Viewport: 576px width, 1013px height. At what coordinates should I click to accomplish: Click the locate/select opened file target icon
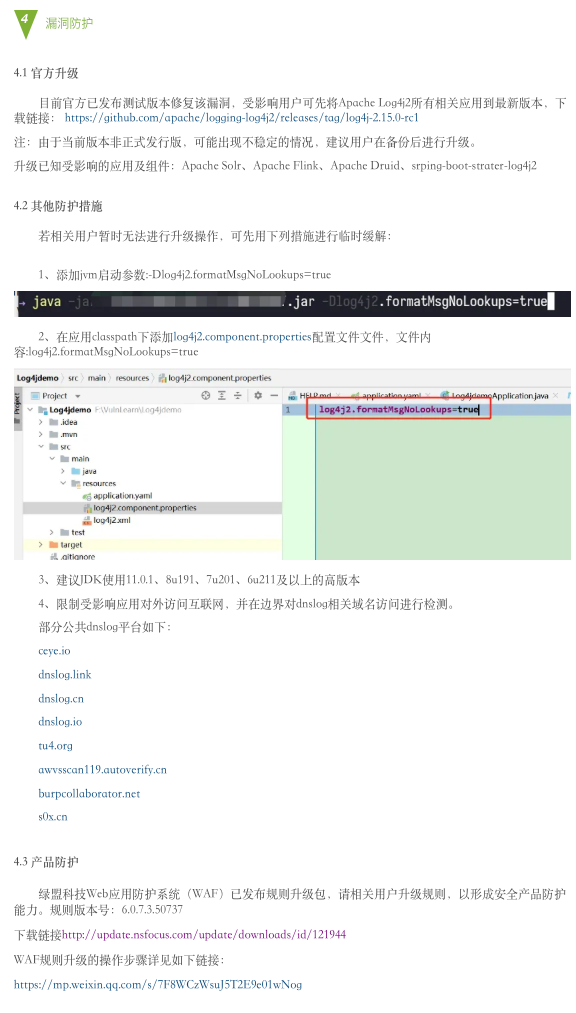coord(206,395)
